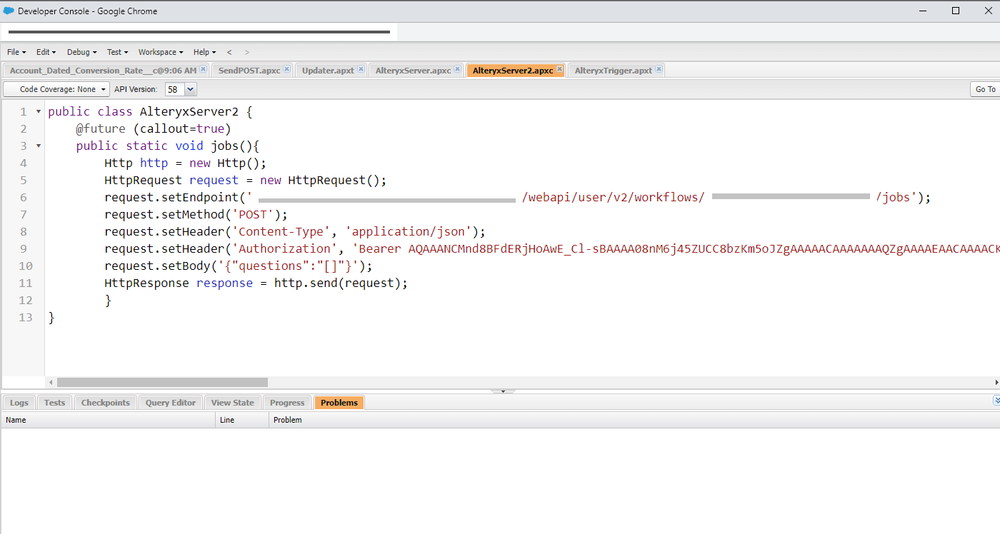Click the scroll right arrow of editor

(x=996, y=382)
